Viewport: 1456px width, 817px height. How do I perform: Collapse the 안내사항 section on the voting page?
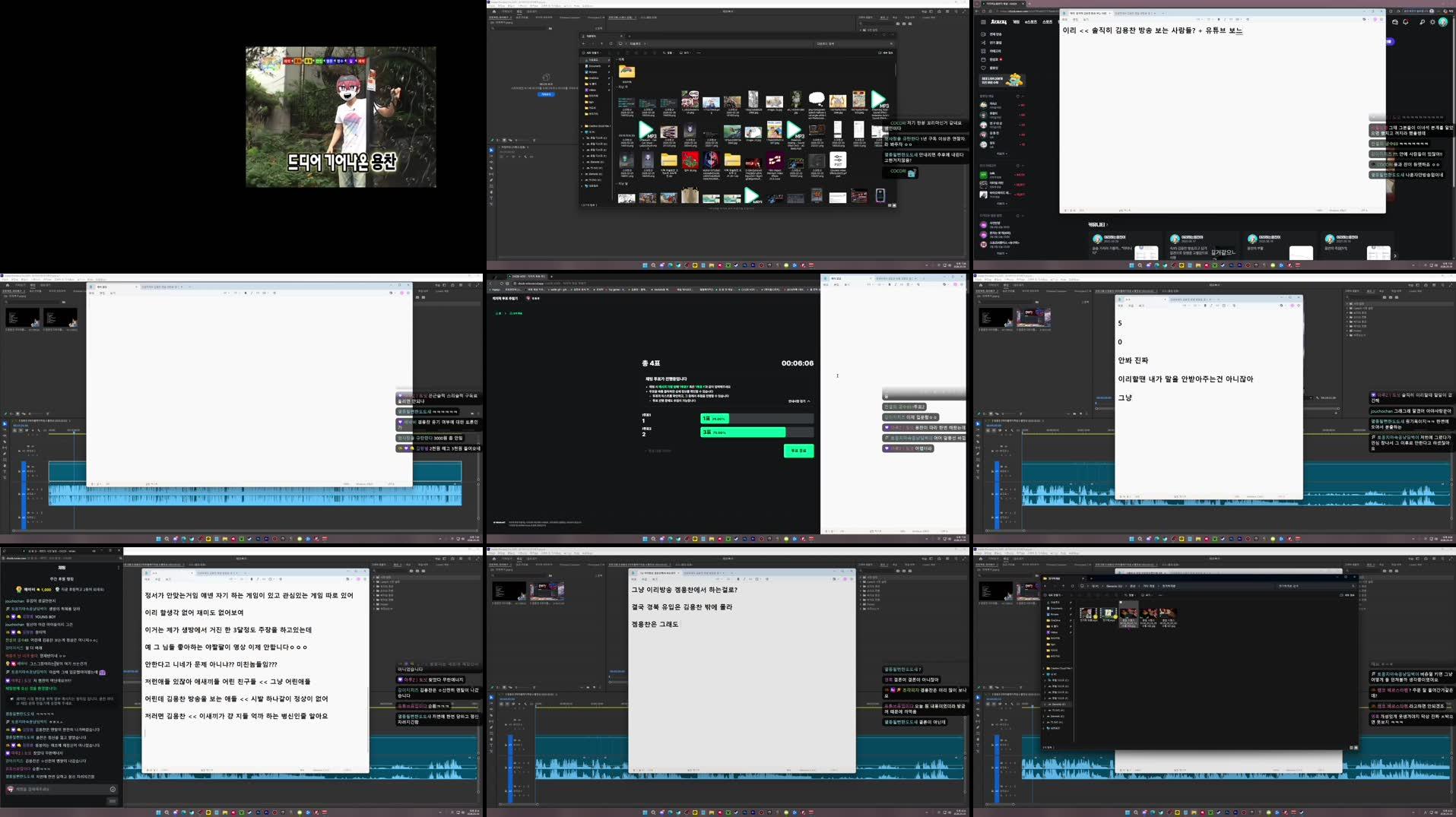pyautogui.click(x=798, y=401)
